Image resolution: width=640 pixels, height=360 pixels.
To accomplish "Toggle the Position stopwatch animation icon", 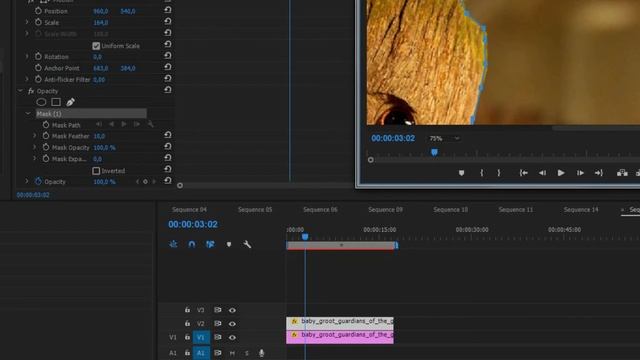I will (38, 11).
